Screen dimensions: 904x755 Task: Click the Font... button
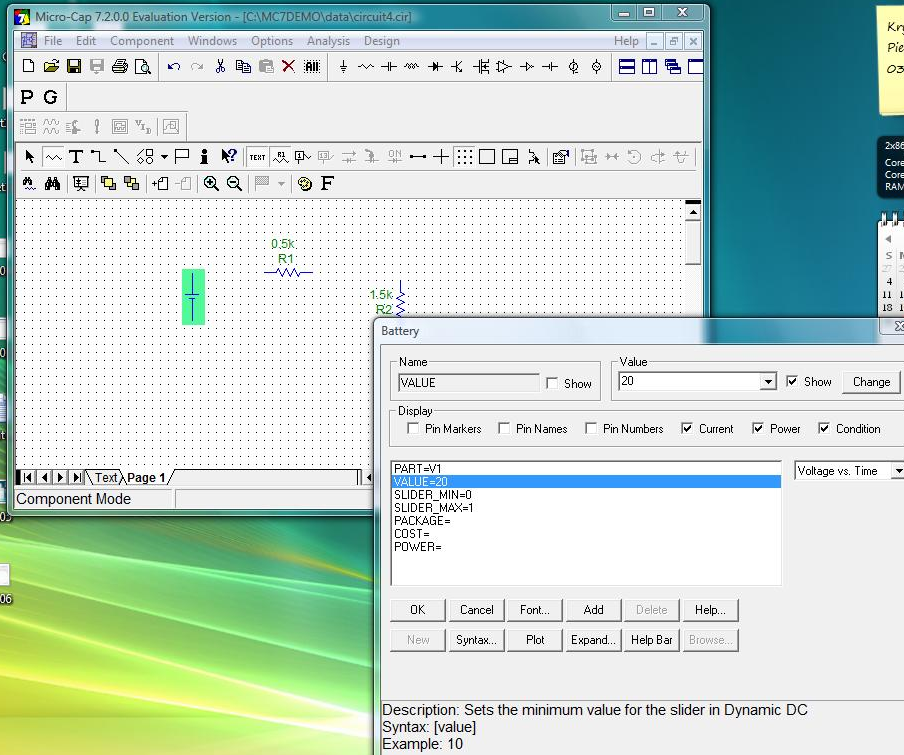[x=534, y=610]
